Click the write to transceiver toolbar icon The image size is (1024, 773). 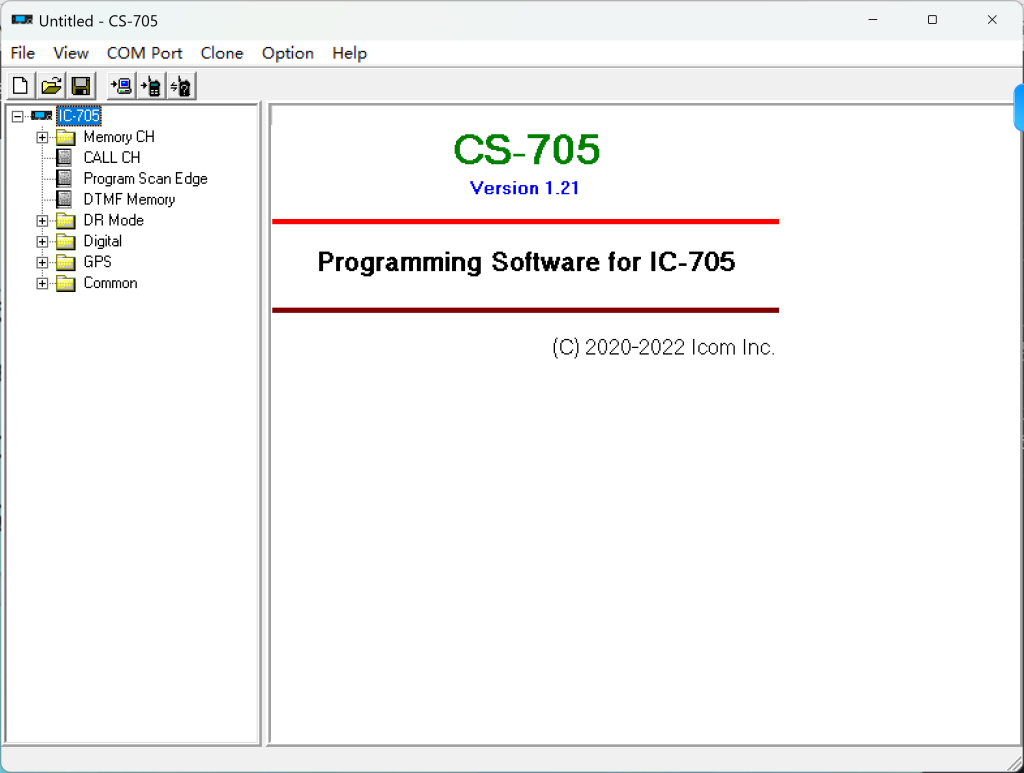(152, 86)
